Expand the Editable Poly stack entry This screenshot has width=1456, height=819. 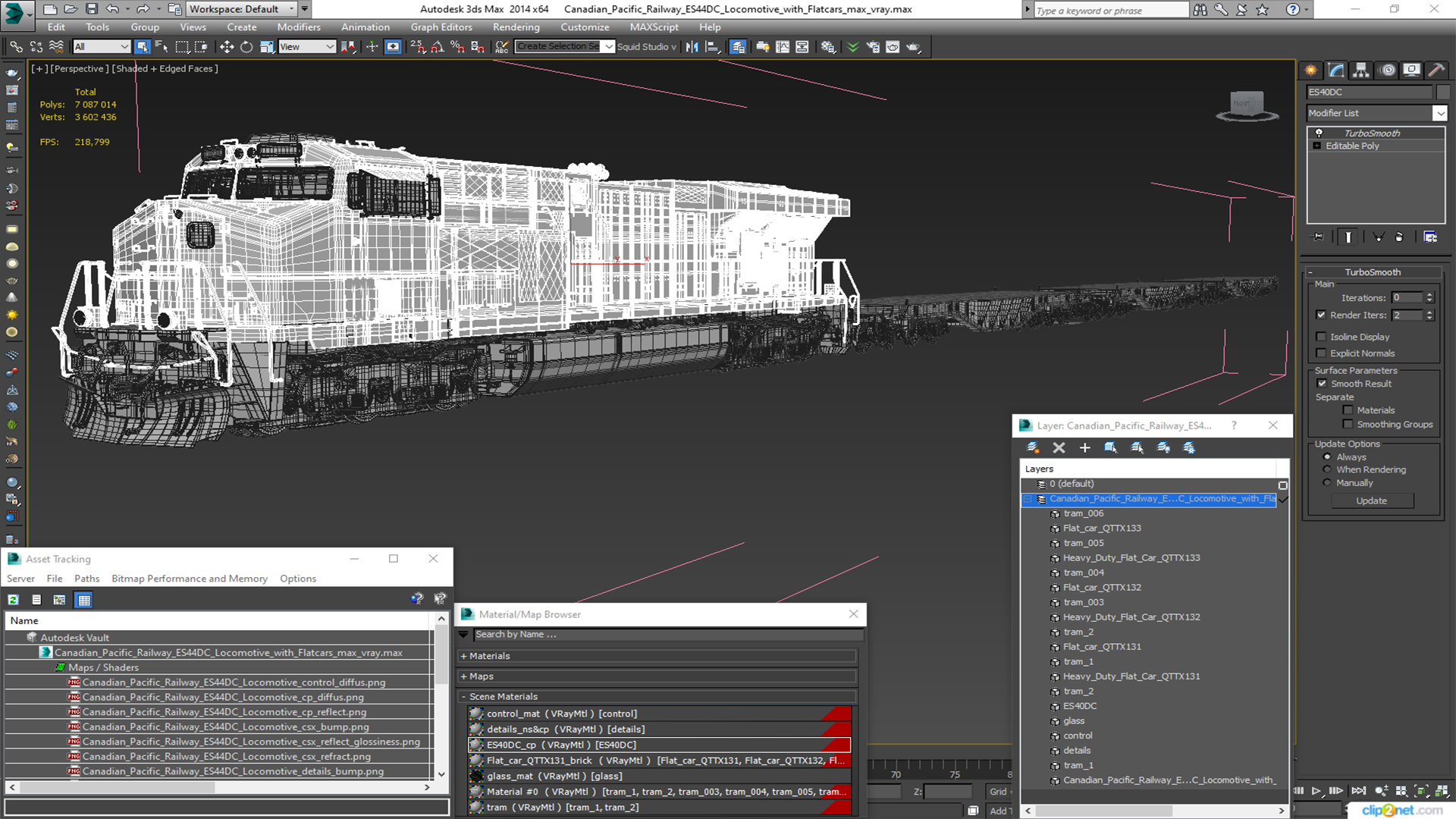pyautogui.click(x=1318, y=146)
